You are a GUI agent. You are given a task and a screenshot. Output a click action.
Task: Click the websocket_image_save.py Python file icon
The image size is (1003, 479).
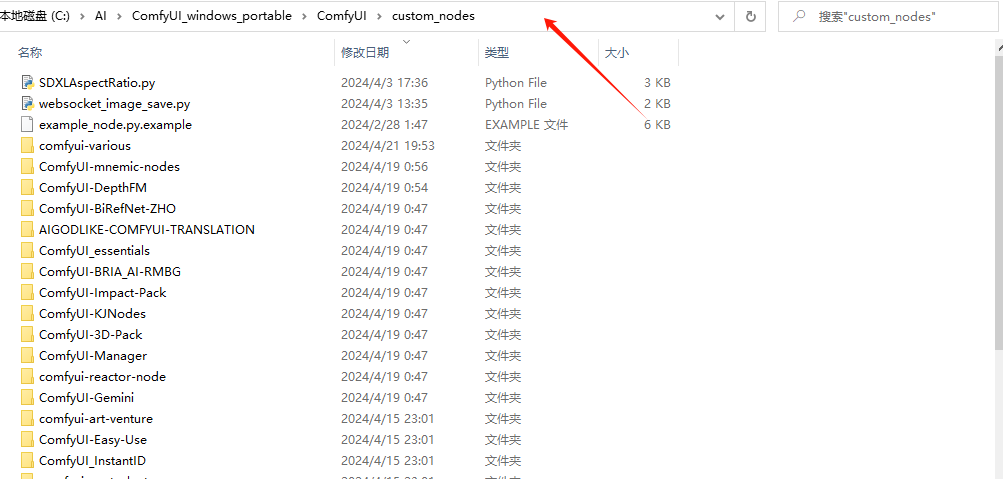tap(27, 104)
